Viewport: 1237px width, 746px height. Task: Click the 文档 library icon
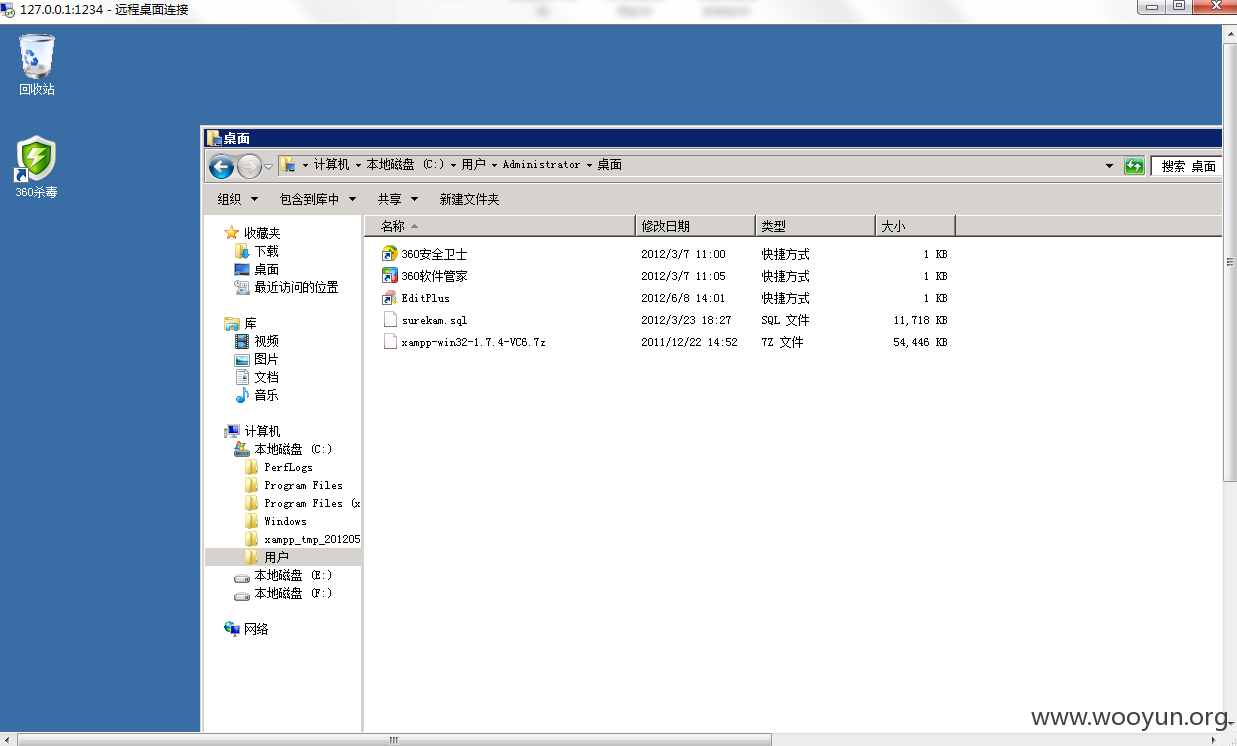(242, 377)
